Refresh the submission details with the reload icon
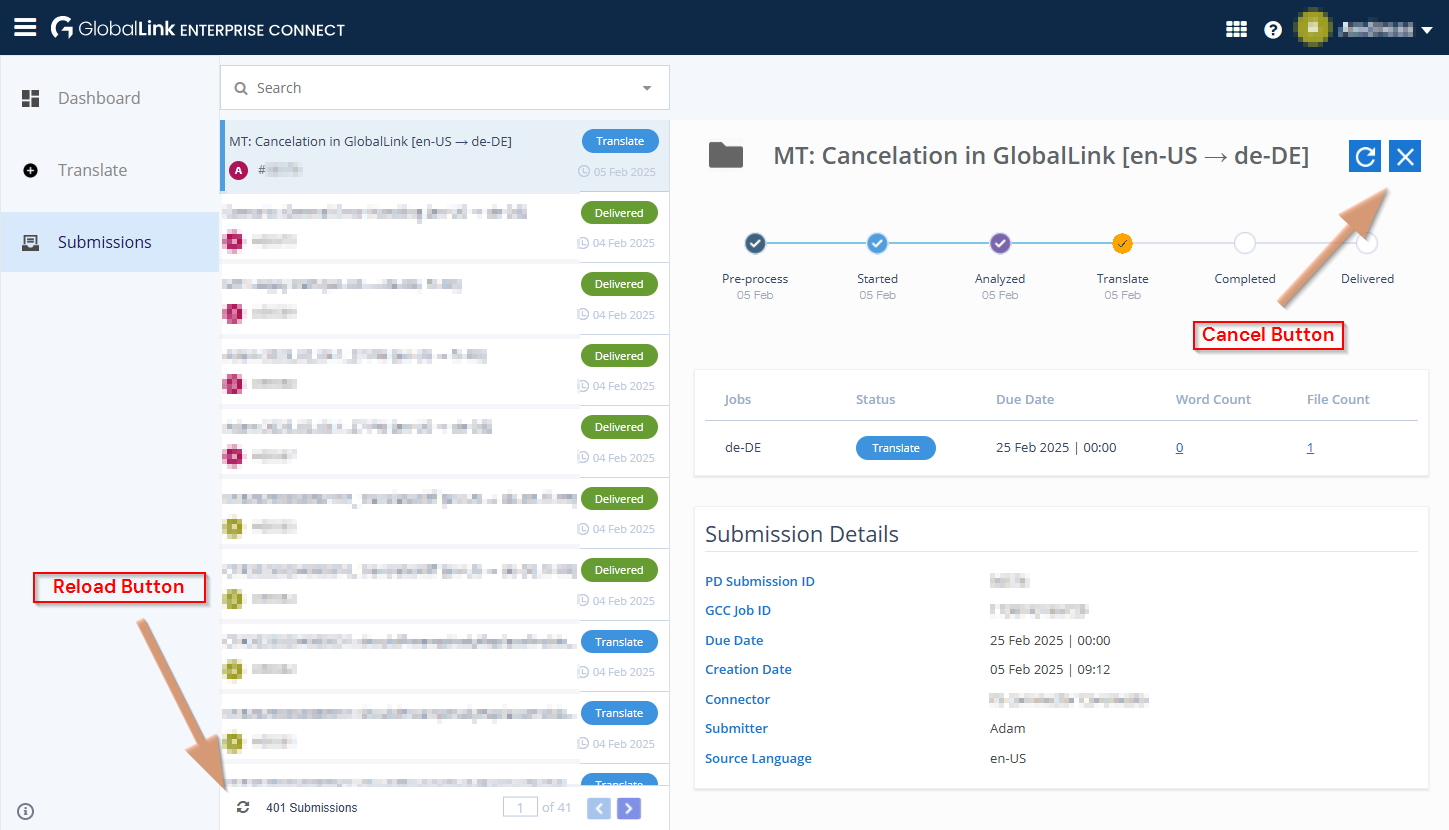 pyautogui.click(x=1364, y=156)
